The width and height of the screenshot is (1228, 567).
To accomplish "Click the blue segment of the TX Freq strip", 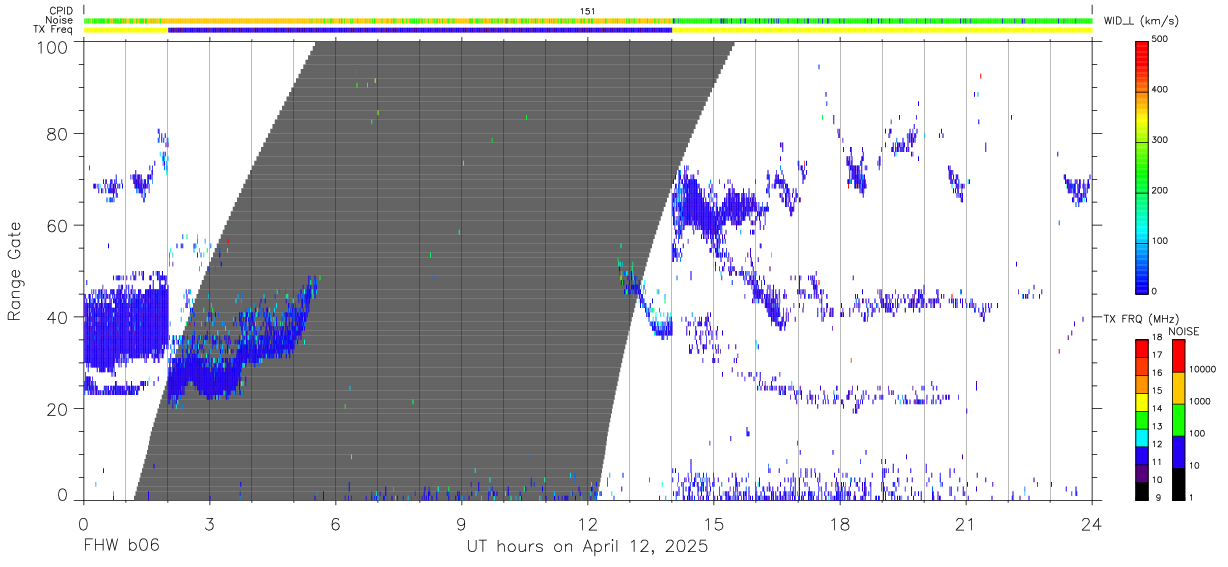I will pyautogui.click(x=420, y=30).
